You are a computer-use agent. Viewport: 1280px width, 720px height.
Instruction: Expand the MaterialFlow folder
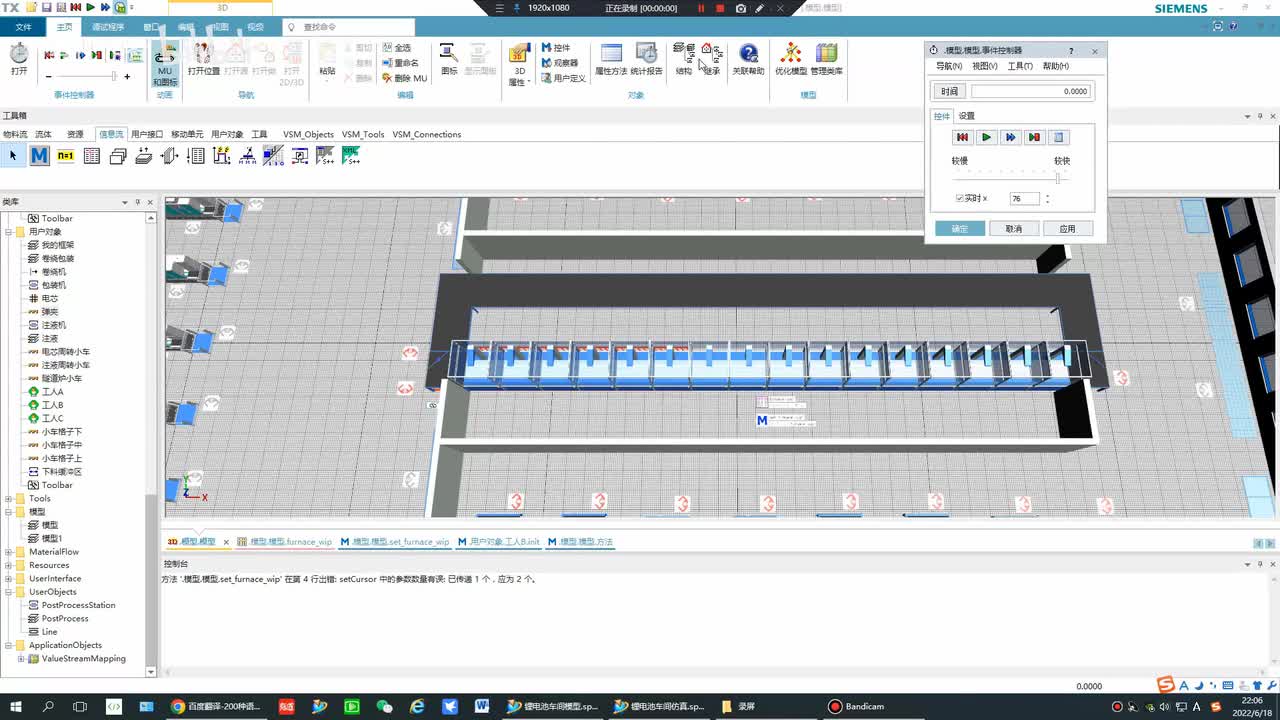(x=9, y=552)
